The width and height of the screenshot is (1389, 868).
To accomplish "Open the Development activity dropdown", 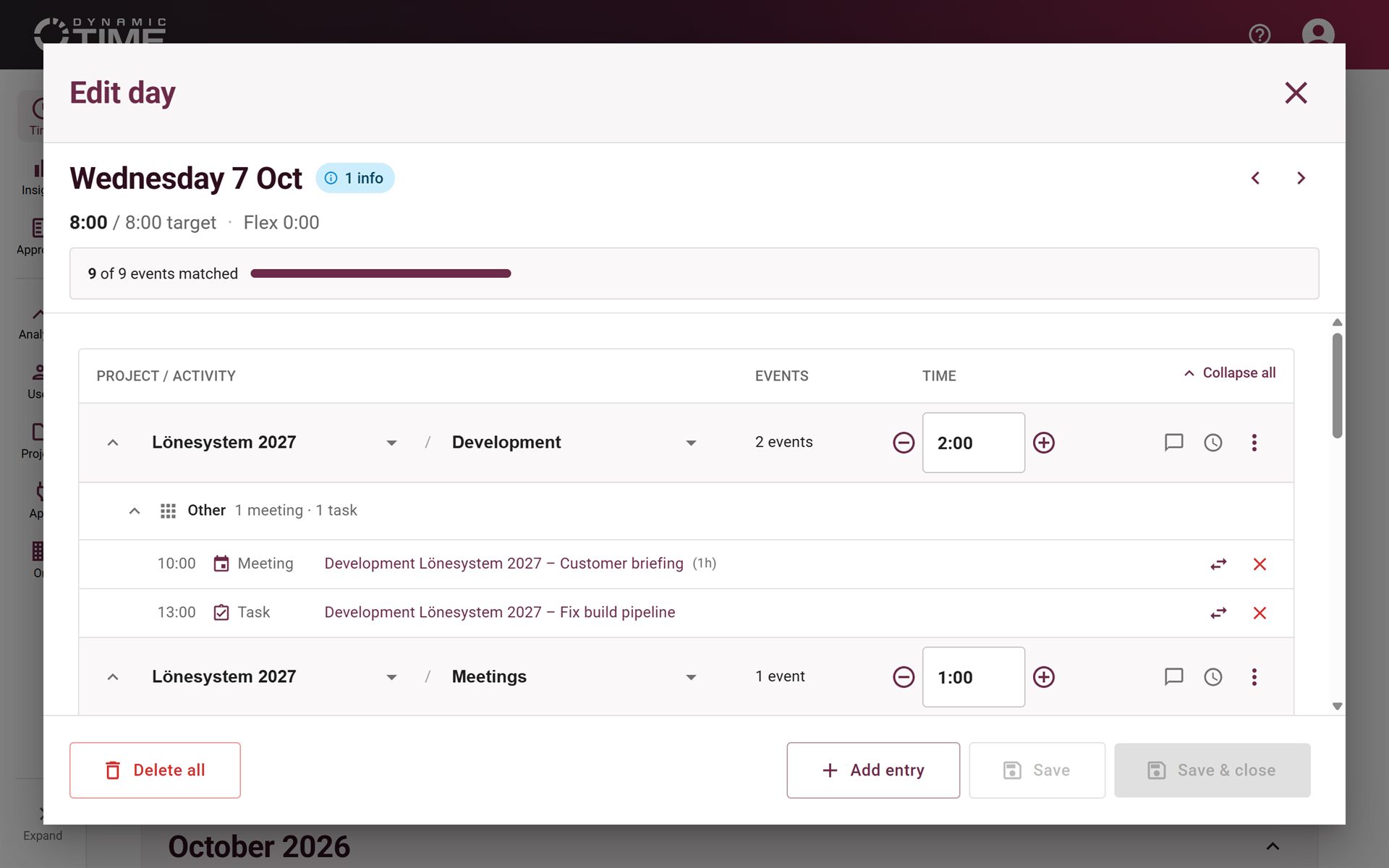I will (x=691, y=443).
